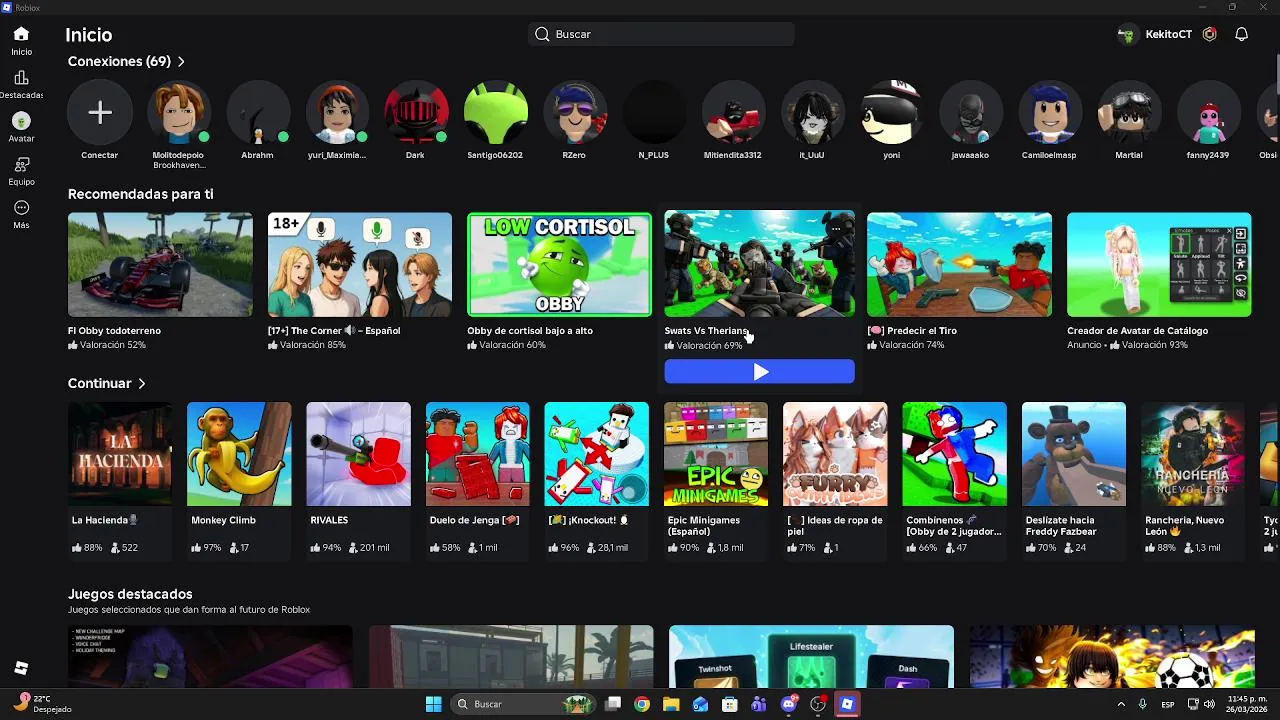Continue Monkey Climb game

click(239, 454)
